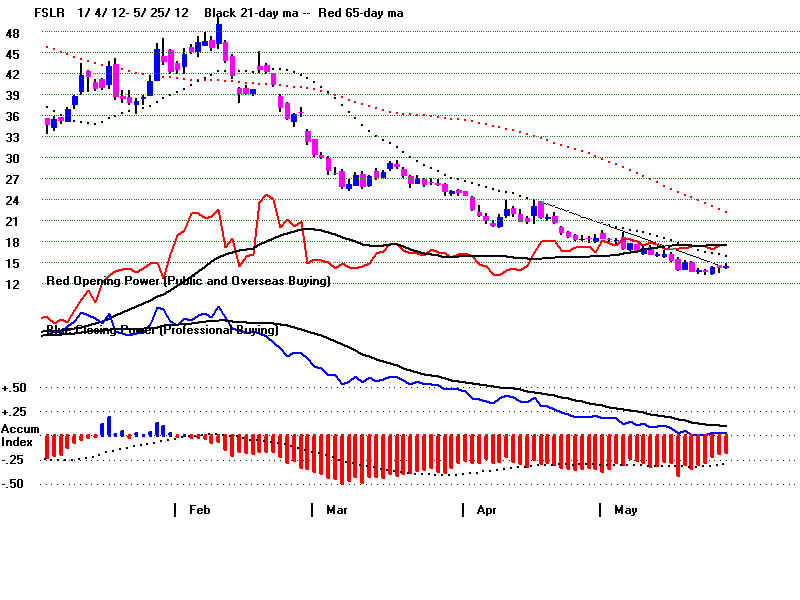Click the -.50 accumulation scale label
The height and width of the screenshot is (600, 800).
click(x=14, y=484)
